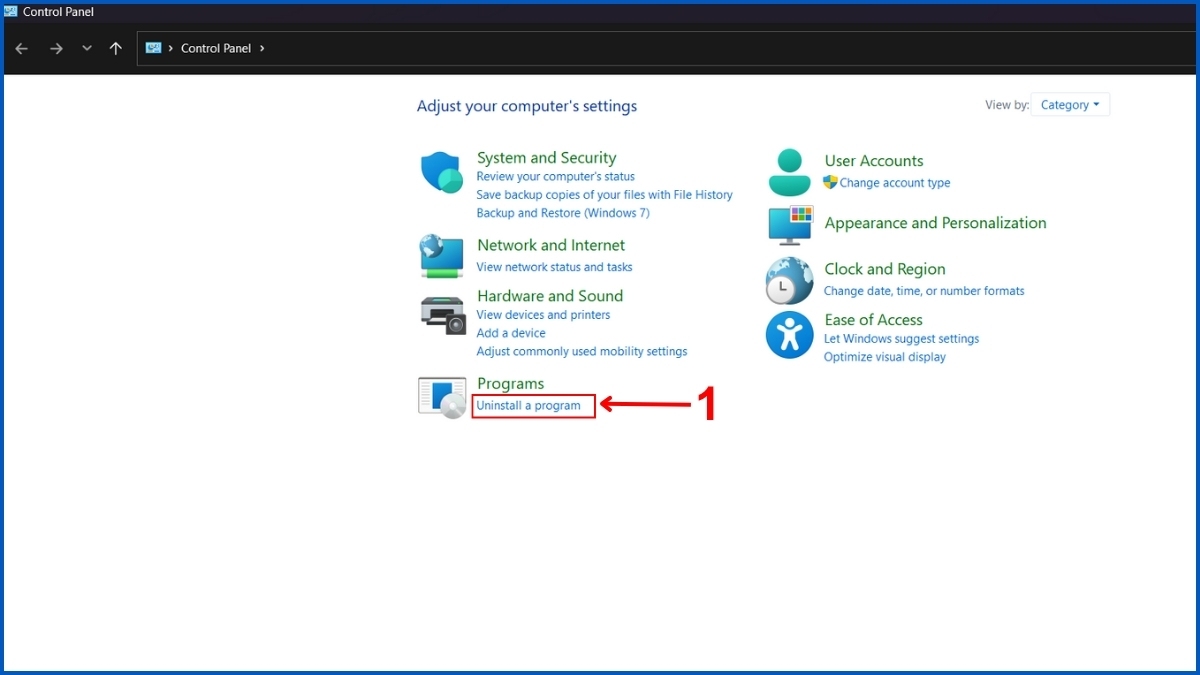Open Save backup copies with File History
This screenshot has width=1200, height=675.
[604, 195]
